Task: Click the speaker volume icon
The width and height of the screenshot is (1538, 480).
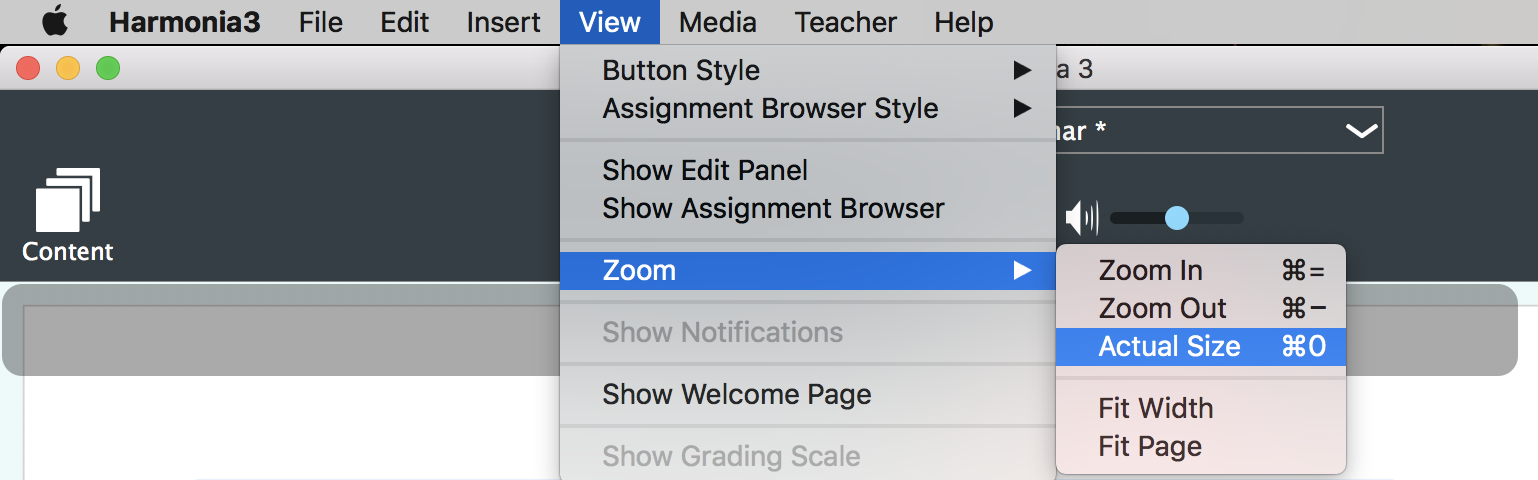Action: tap(1082, 217)
